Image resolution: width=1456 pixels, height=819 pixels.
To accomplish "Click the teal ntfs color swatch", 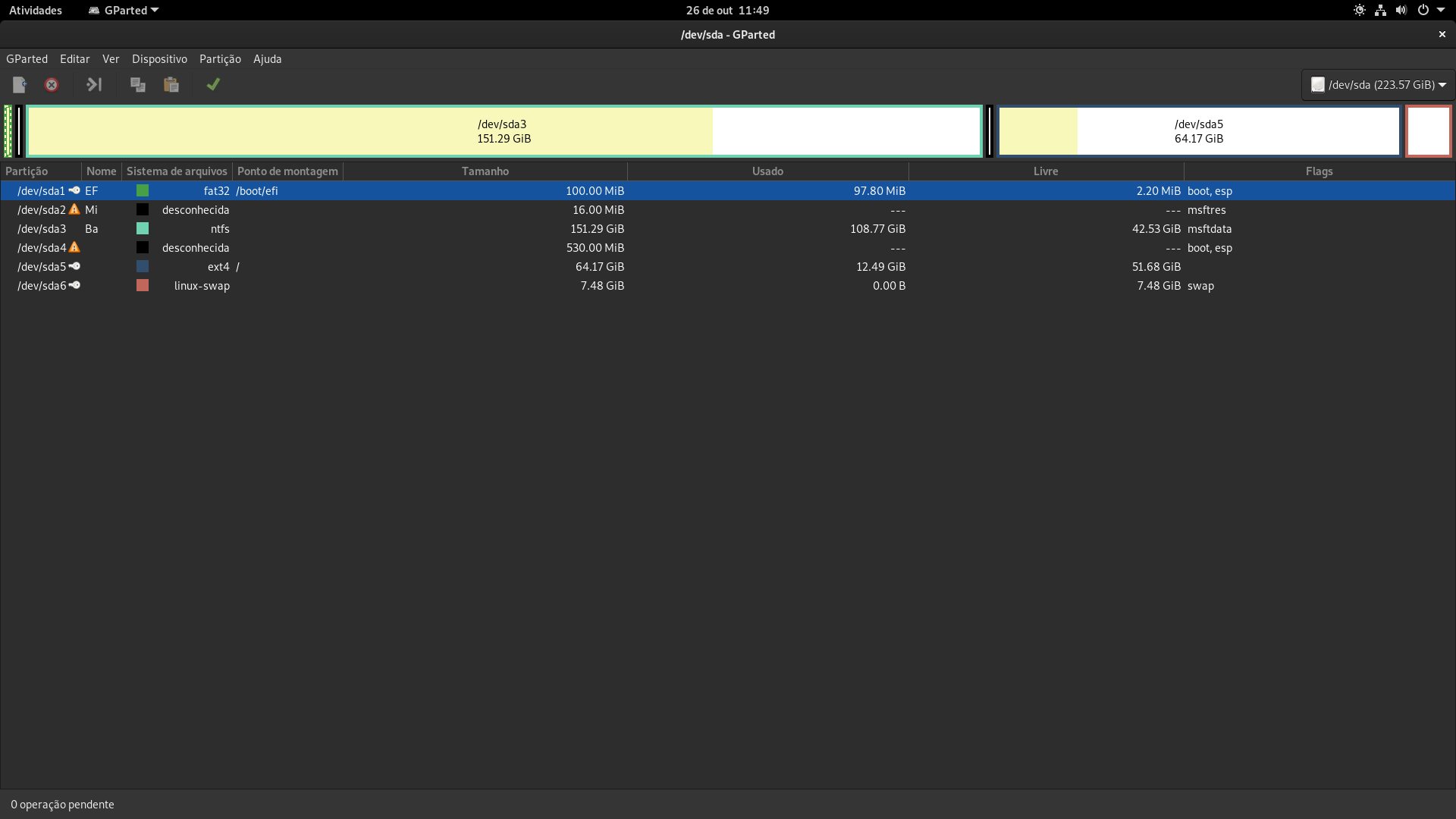I will point(143,229).
